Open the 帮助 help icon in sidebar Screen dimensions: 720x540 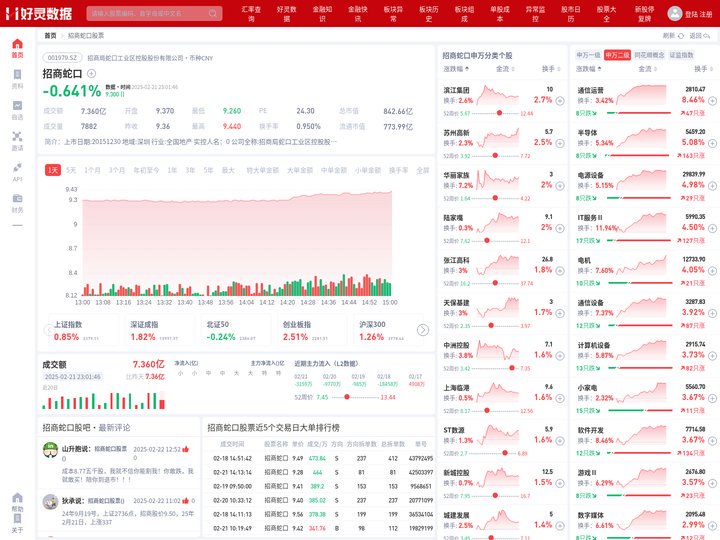coord(17,497)
